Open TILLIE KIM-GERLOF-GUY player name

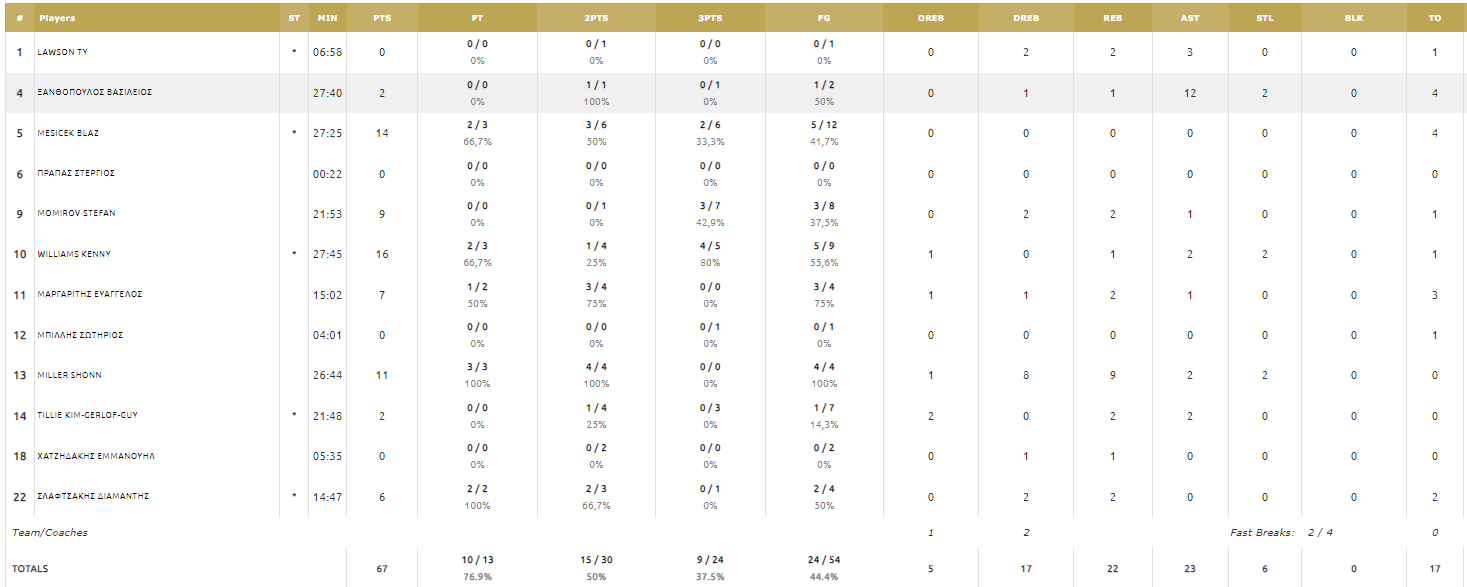87,415
